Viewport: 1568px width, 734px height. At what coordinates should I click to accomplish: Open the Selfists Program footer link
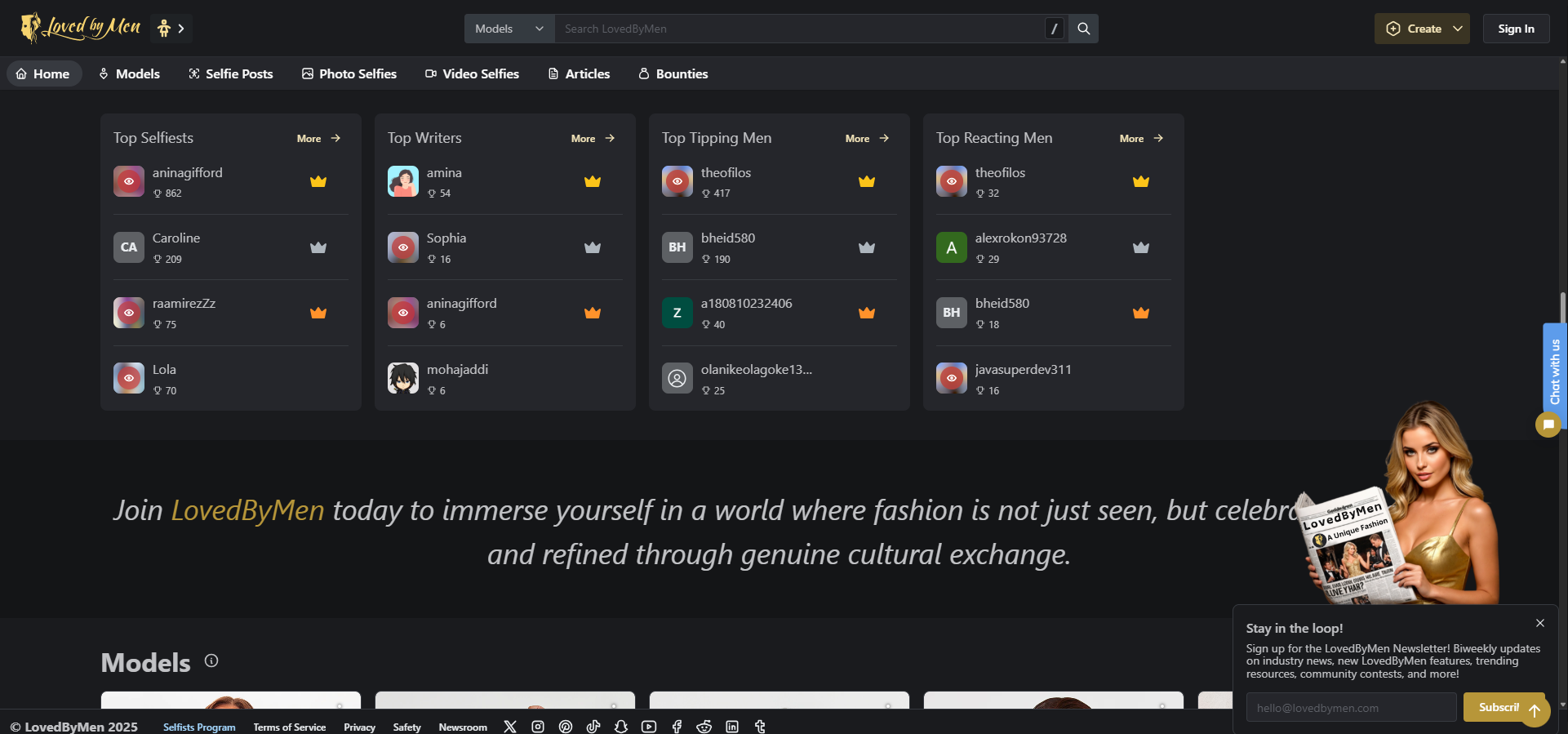tap(199, 727)
